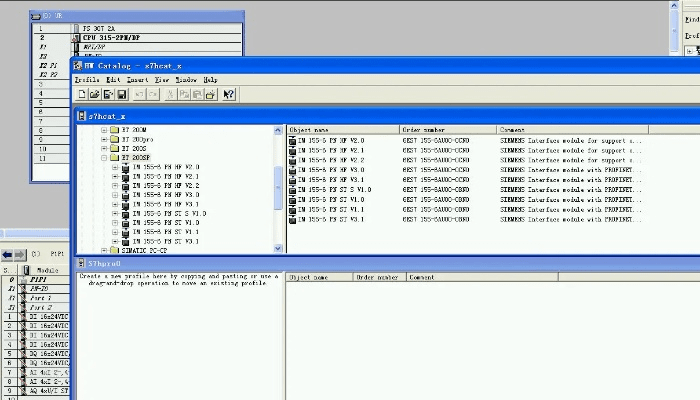The width and height of the screenshot is (700, 400).
Task: Expand the ET 200M tree node
Action: click(103, 130)
